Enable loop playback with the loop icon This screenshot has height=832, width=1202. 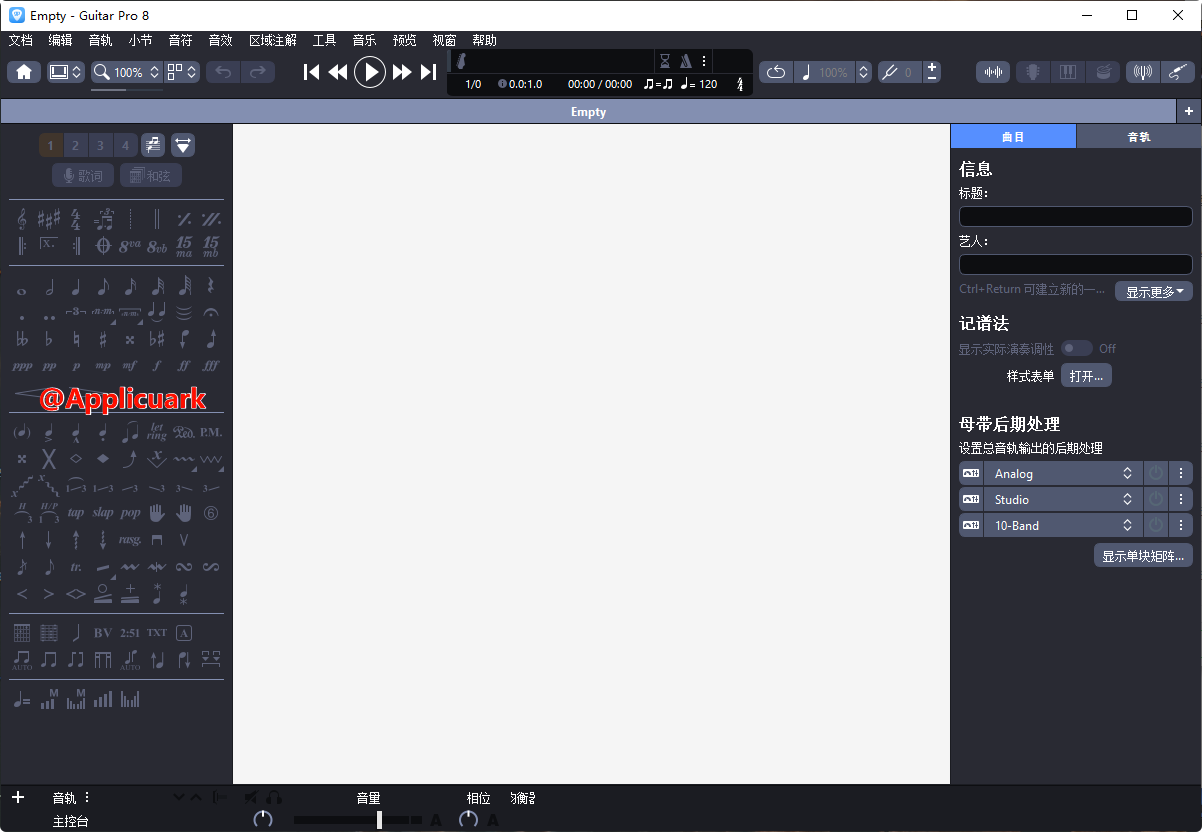tap(775, 71)
